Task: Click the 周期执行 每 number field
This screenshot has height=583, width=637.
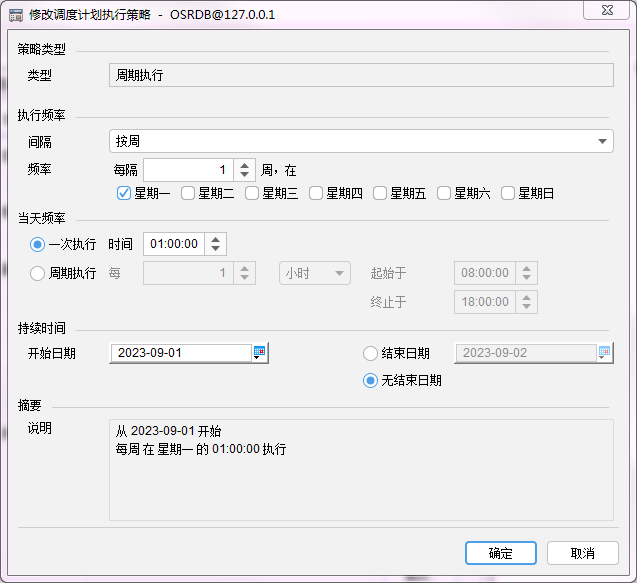Action: 188,273
